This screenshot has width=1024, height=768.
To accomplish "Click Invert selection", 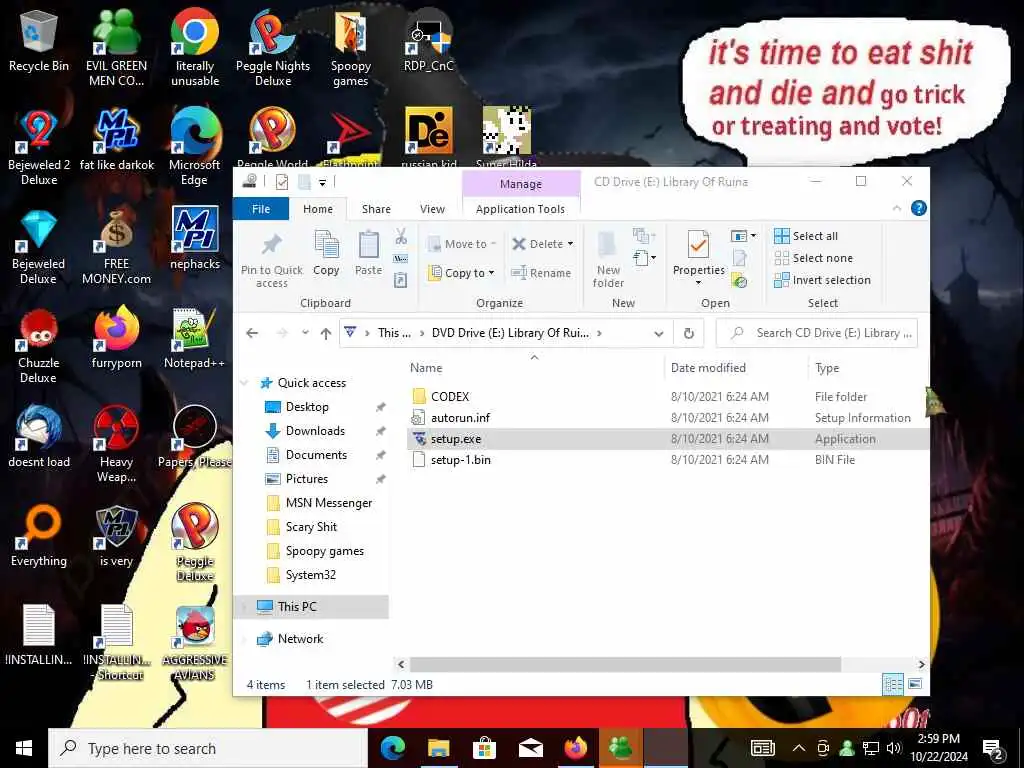I will [x=822, y=280].
